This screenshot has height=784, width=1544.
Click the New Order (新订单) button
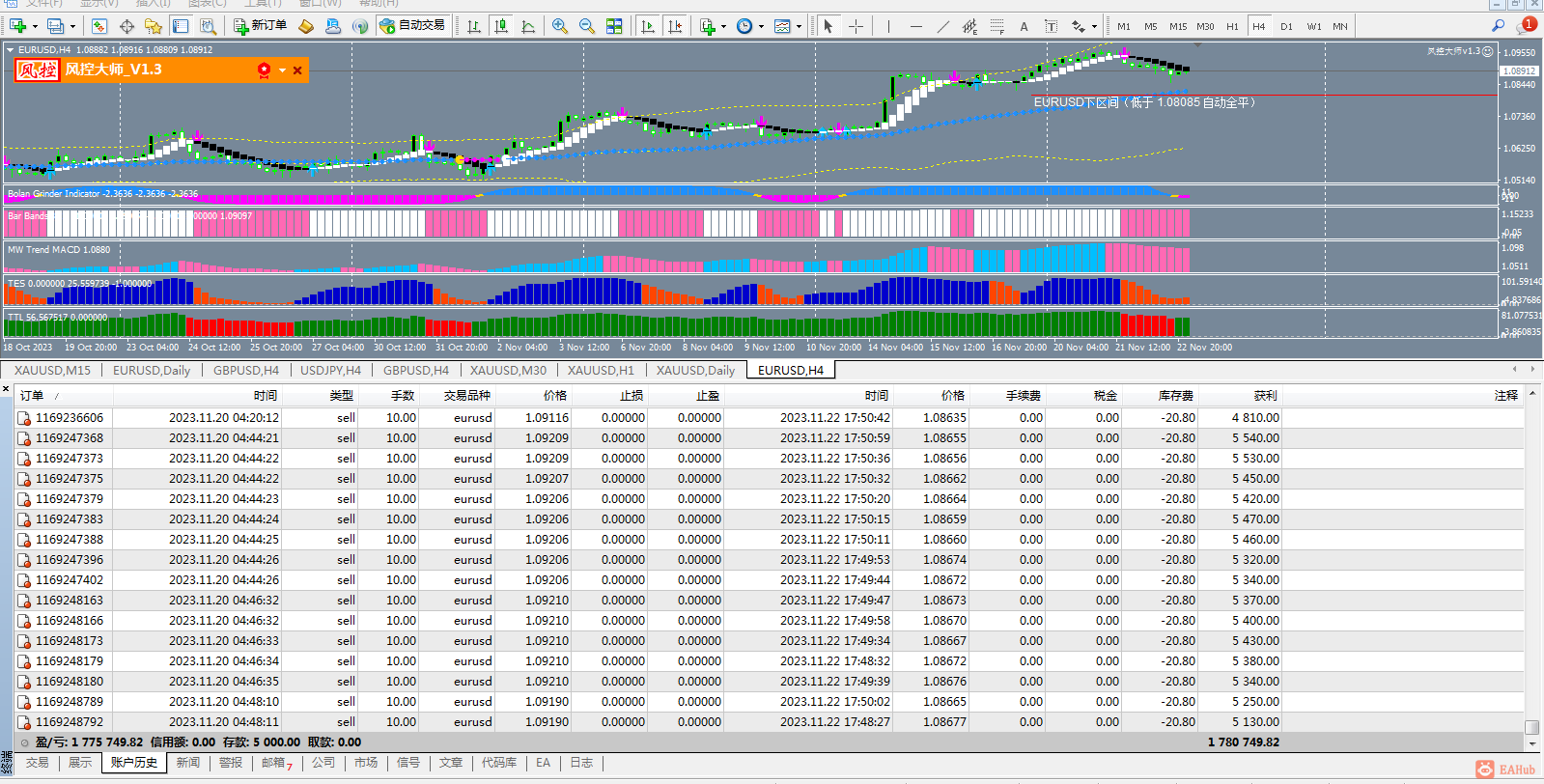click(x=260, y=26)
